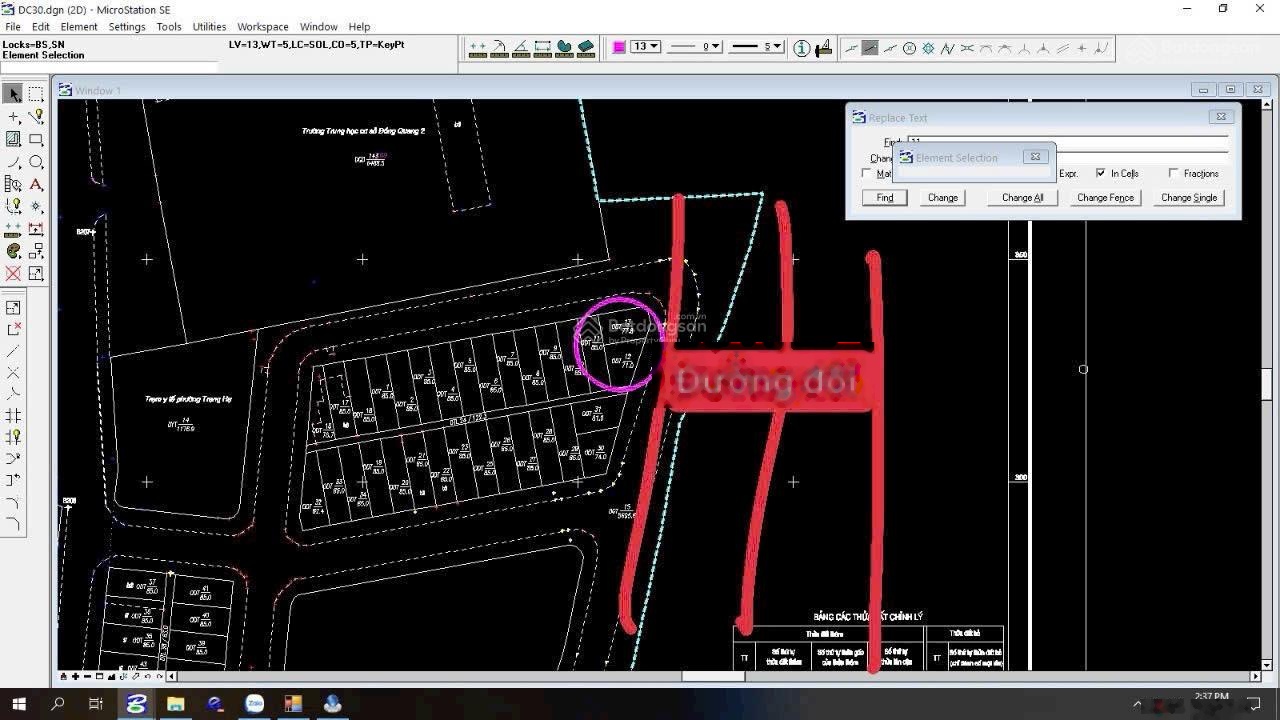The width and height of the screenshot is (1280, 720).
Task: Toggle the In Cells checkbox
Action: [1101, 173]
